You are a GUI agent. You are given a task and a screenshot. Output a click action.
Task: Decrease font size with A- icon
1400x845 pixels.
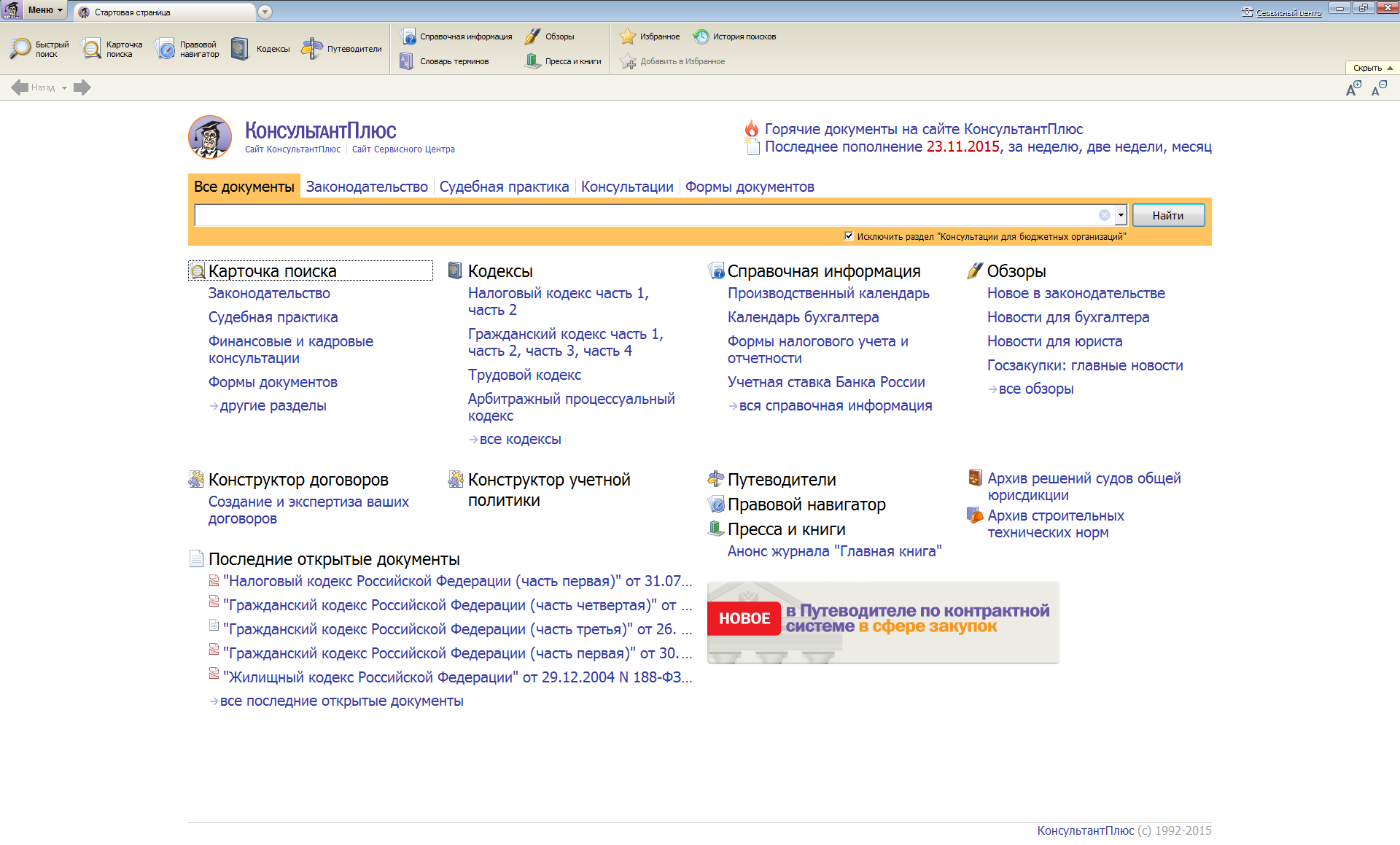(1379, 88)
